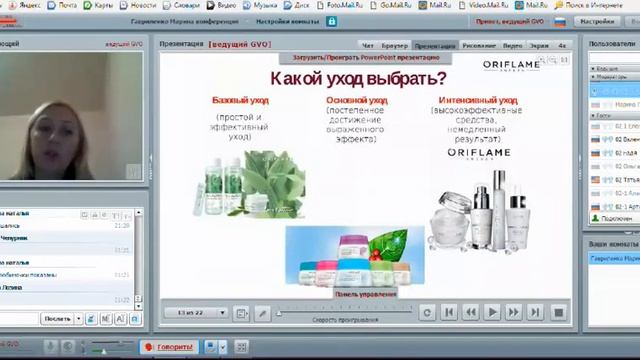The image size is (640, 360).
Task: Open the "Foto.Mail.Ru" bookmark
Action: (x=340, y=6)
